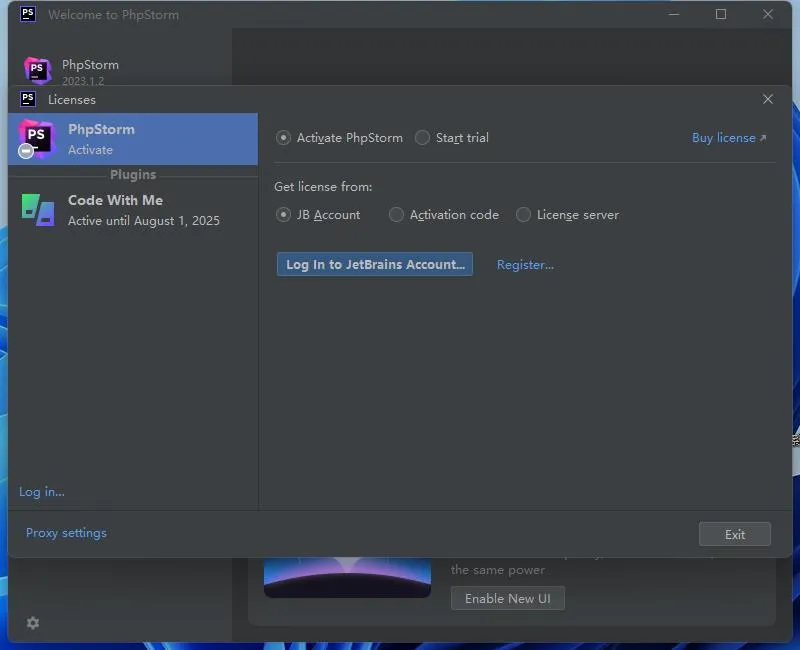Open Proxy settings
The image size is (800, 650).
click(x=66, y=533)
